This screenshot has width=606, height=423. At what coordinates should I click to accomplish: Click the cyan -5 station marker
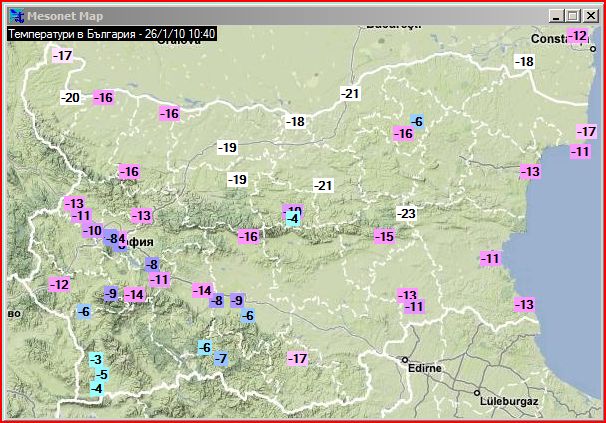point(101,374)
